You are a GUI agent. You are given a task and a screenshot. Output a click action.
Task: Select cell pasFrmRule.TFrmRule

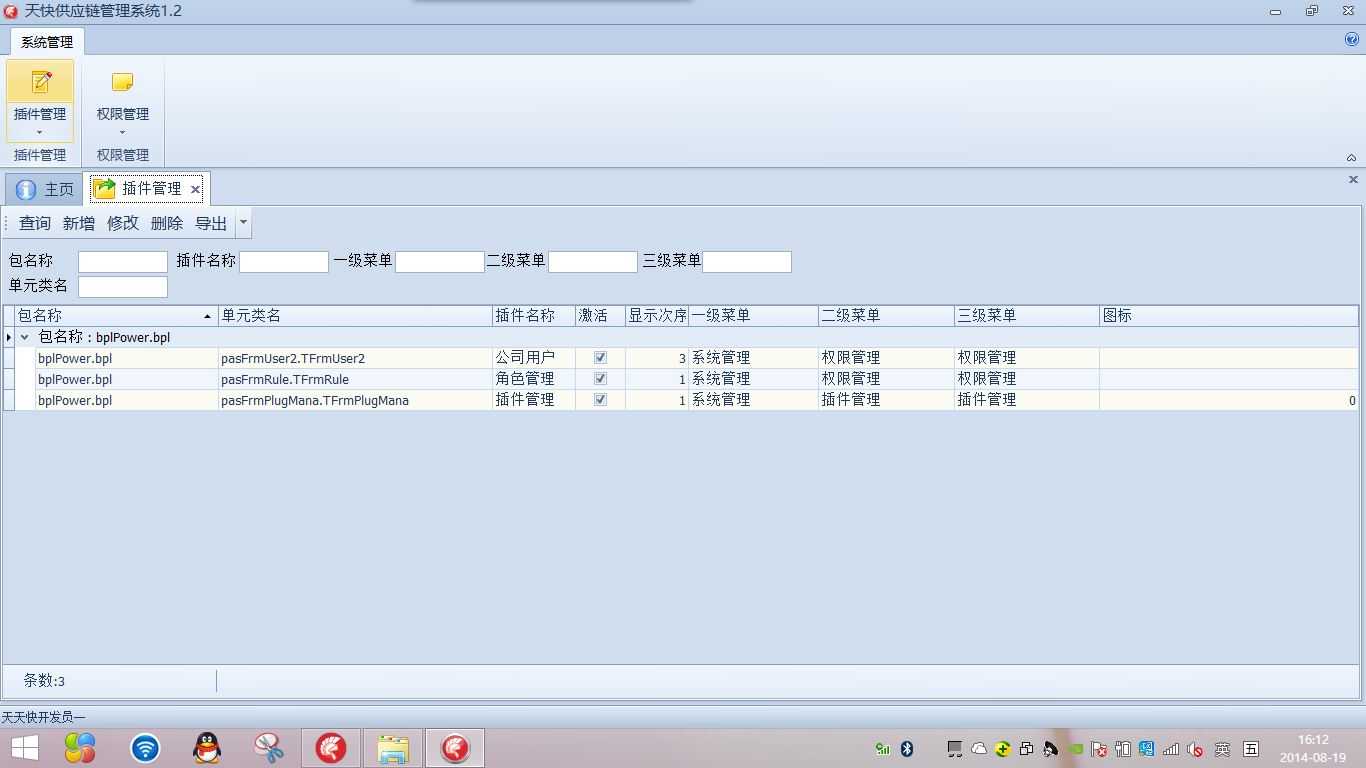[355, 379]
